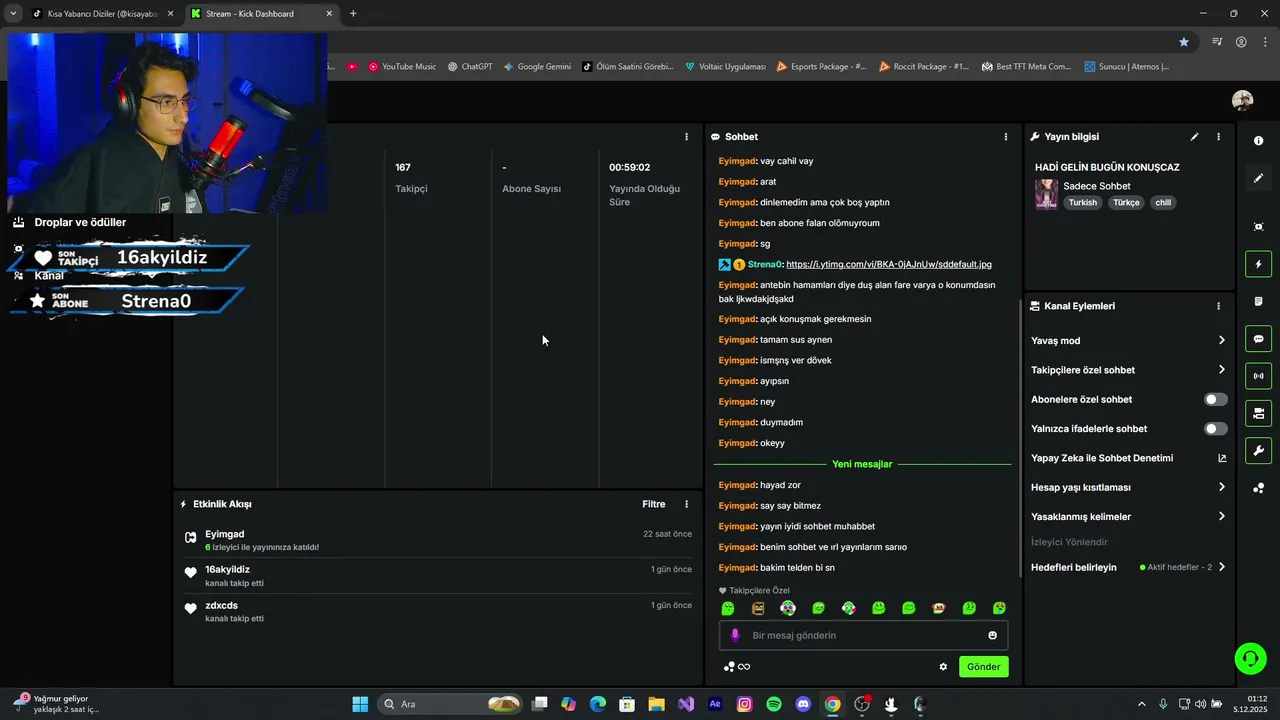Expand Hedefleri belirleyin chevron
This screenshot has height=720, width=1280.
1221,567
